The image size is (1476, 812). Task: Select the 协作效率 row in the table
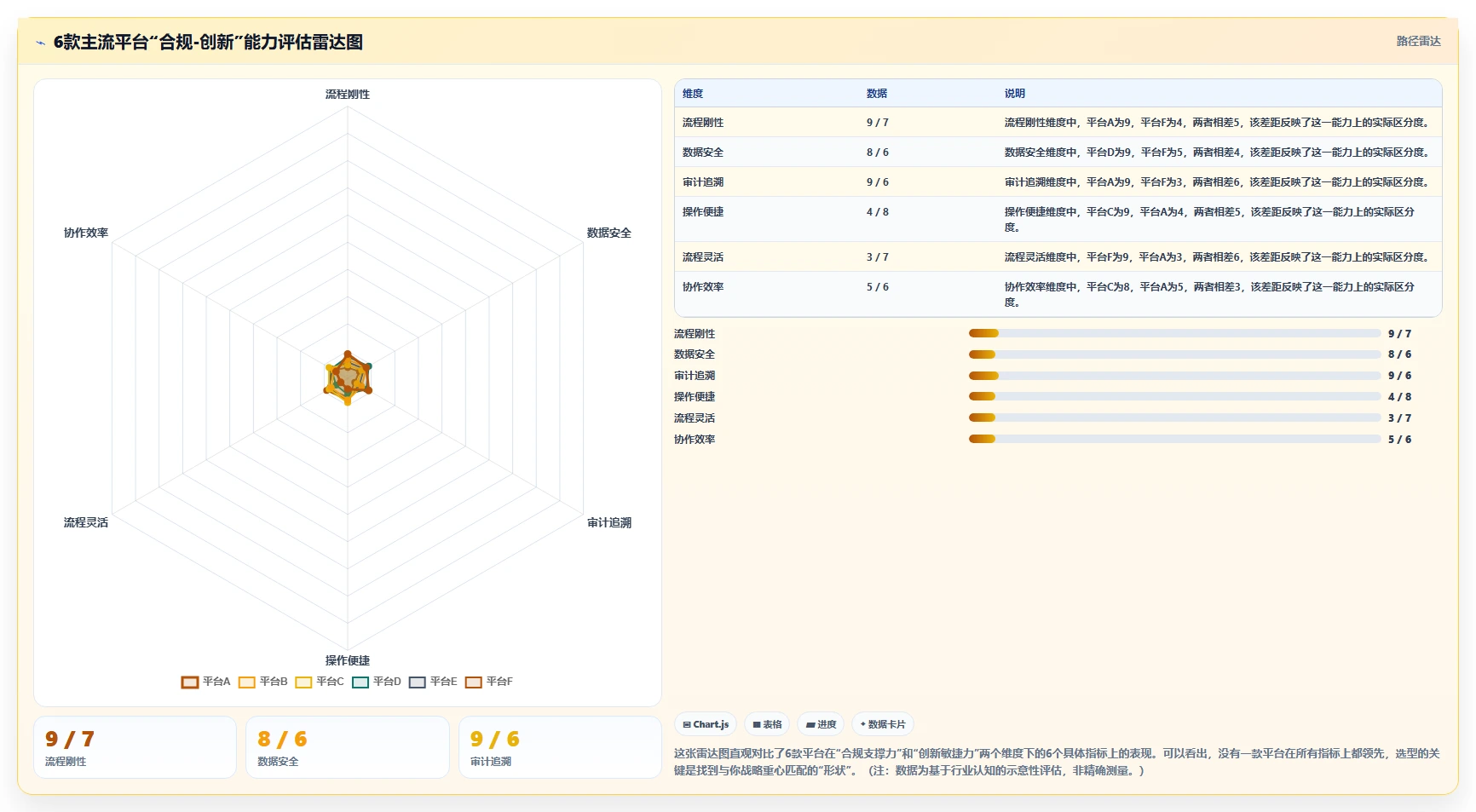click(x=1058, y=294)
